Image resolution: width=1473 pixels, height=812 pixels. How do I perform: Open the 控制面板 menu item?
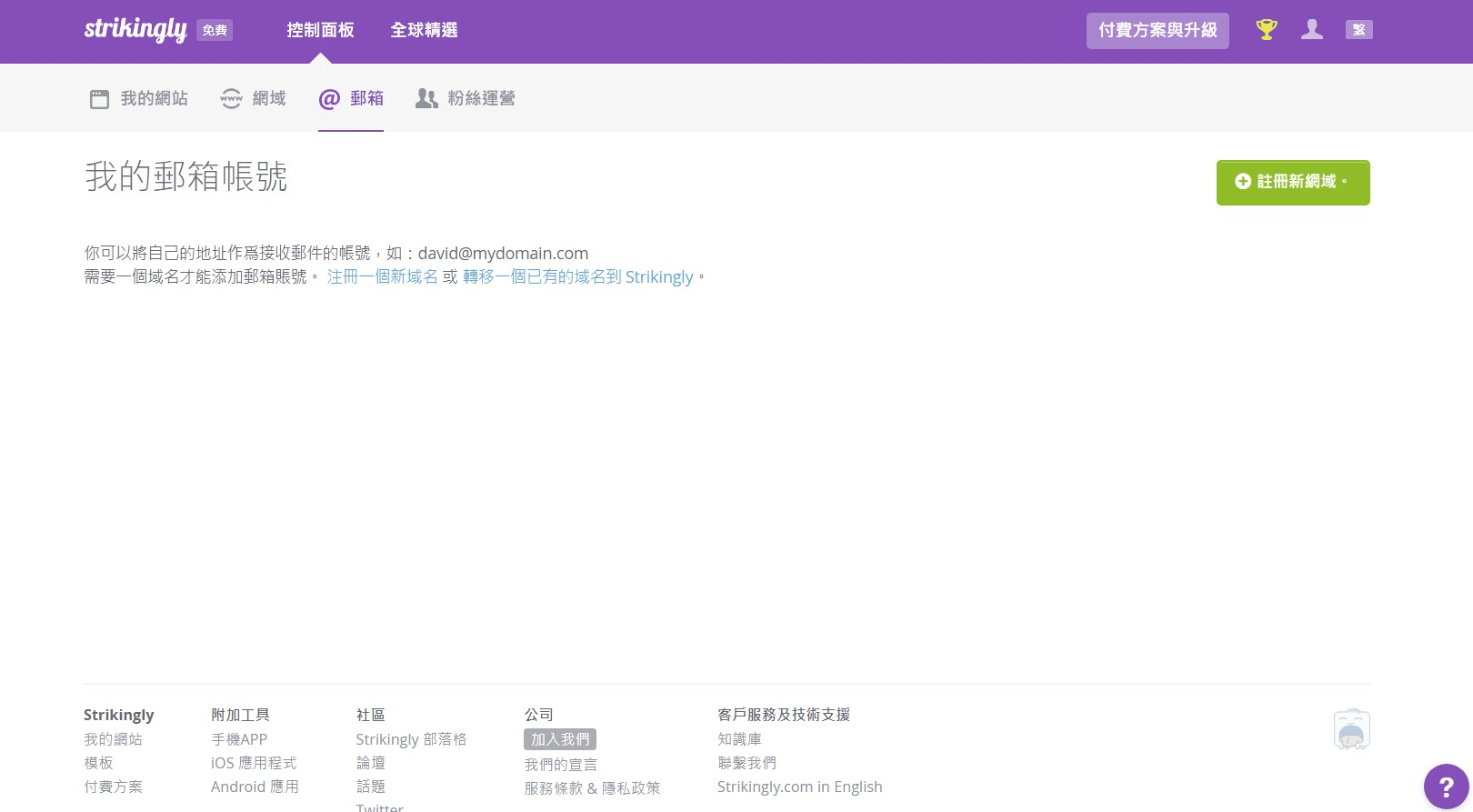point(320,30)
